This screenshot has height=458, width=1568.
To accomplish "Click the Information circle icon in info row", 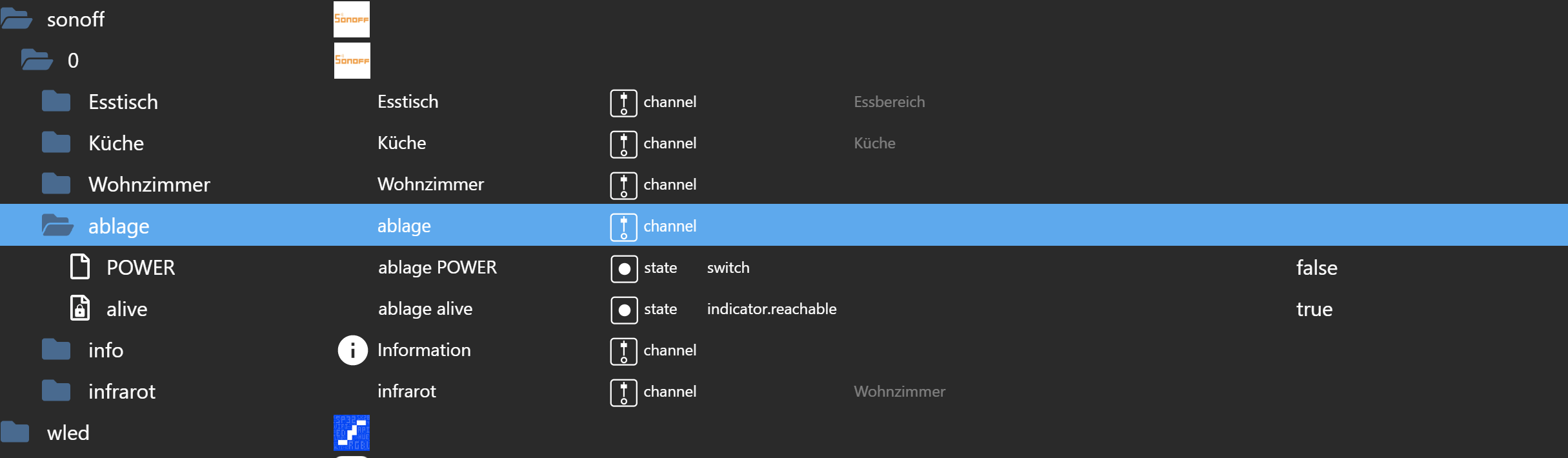I will coord(352,350).
